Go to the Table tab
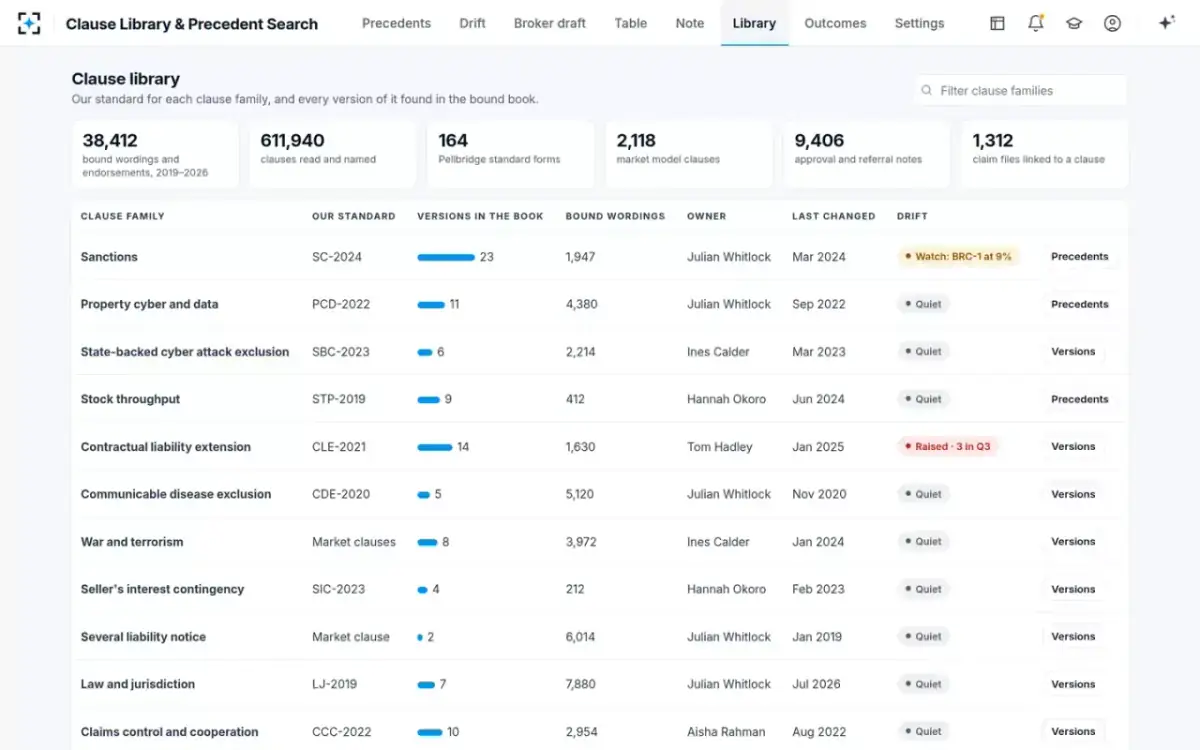1200x750 pixels. pyautogui.click(x=631, y=23)
